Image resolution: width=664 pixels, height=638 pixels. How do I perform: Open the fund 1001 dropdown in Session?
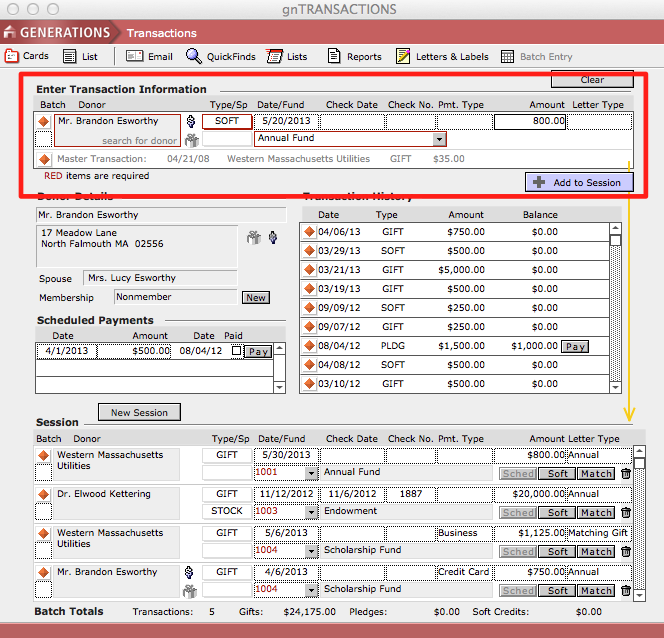click(310, 473)
